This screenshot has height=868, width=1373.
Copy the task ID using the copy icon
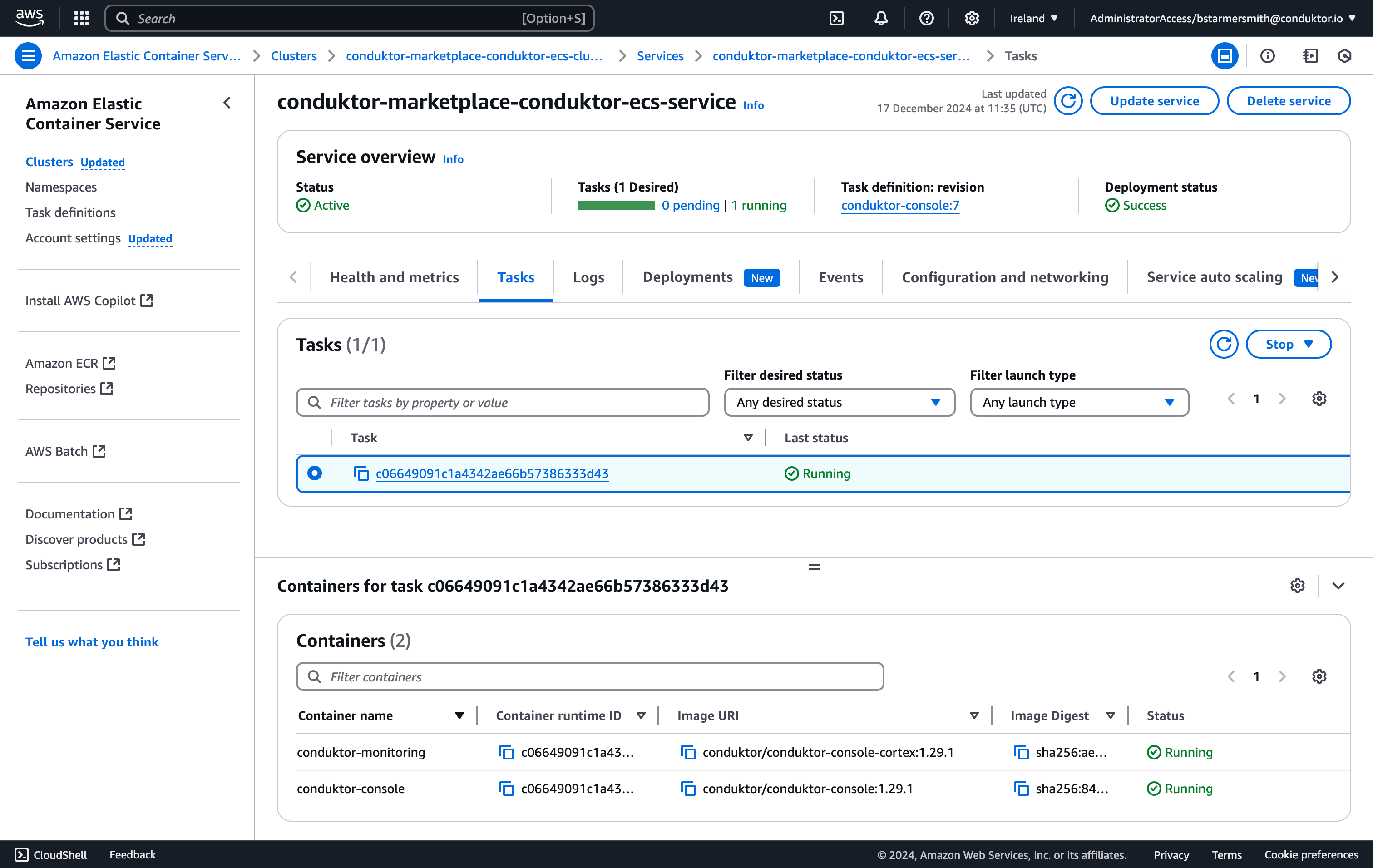click(x=361, y=473)
